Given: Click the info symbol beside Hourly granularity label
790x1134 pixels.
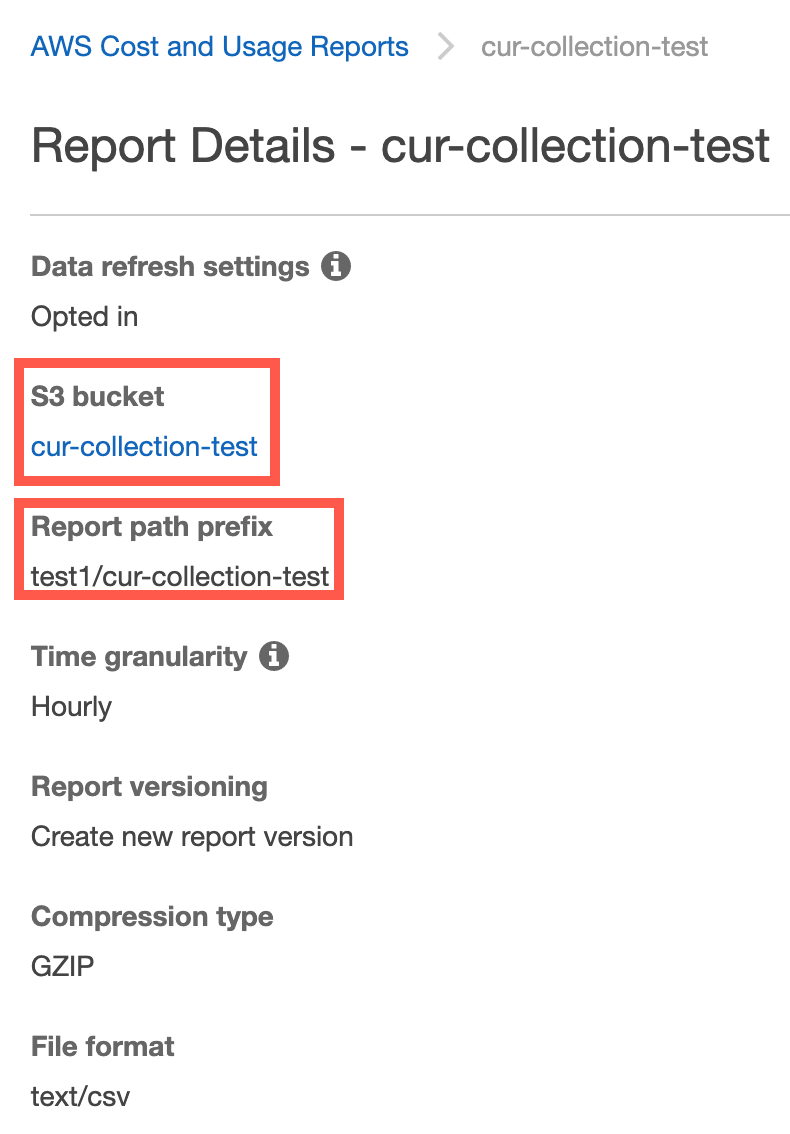Looking at the screenshot, I should point(276,656).
